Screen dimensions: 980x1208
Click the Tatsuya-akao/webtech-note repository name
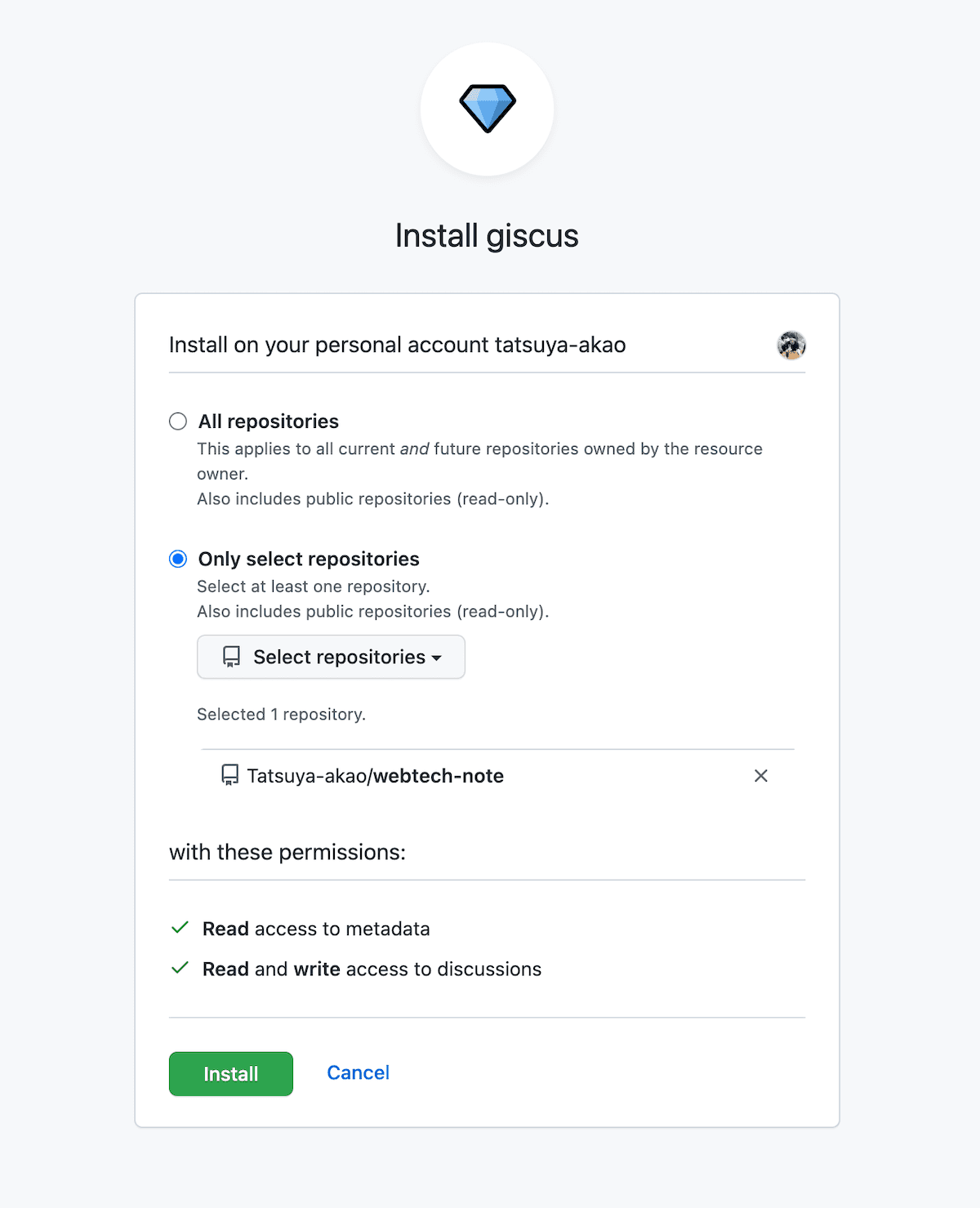[x=375, y=776]
